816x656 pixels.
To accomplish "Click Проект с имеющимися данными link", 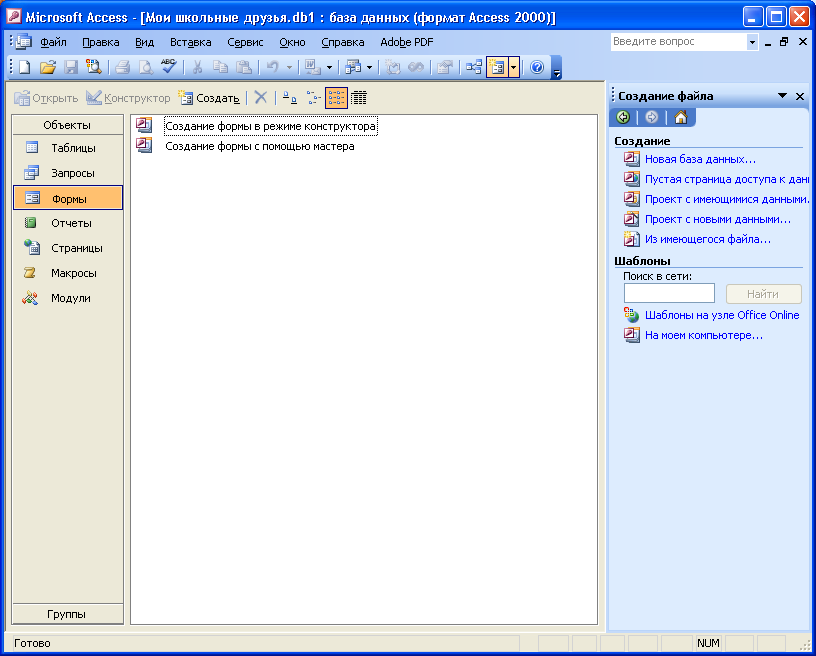I will coord(727,199).
